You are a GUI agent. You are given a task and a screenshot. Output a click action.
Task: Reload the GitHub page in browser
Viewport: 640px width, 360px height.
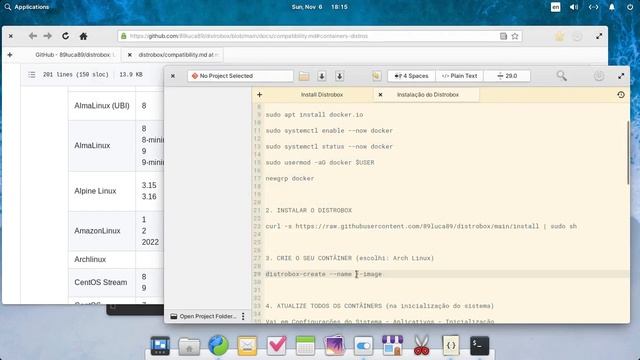65,36
